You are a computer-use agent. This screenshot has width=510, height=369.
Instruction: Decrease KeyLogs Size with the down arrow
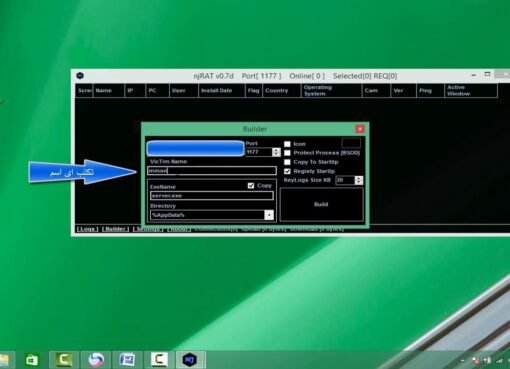click(x=359, y=182)
